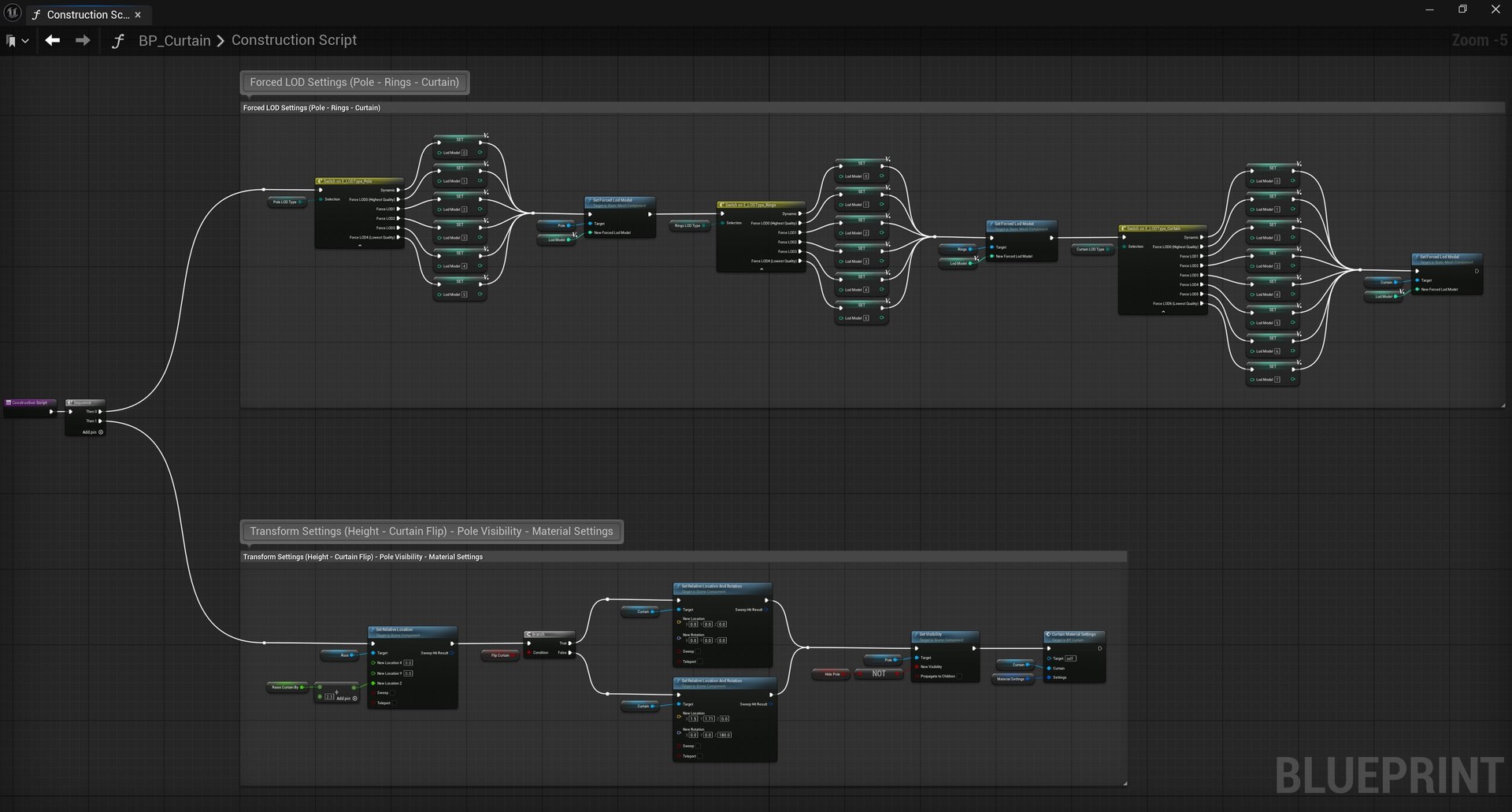1512x812 pixels.
Task: Go back with the left arrow button
Action: click(53, 40)
